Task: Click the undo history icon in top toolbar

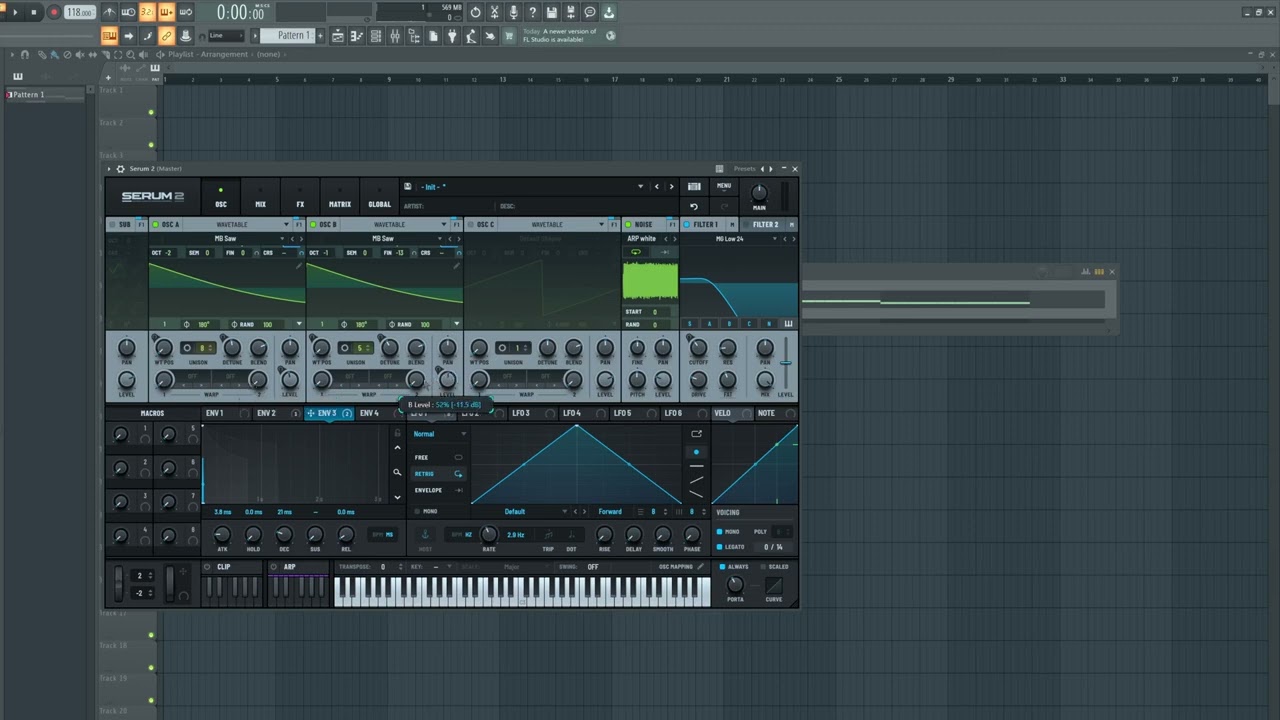Action: click(x=475, y=12)
